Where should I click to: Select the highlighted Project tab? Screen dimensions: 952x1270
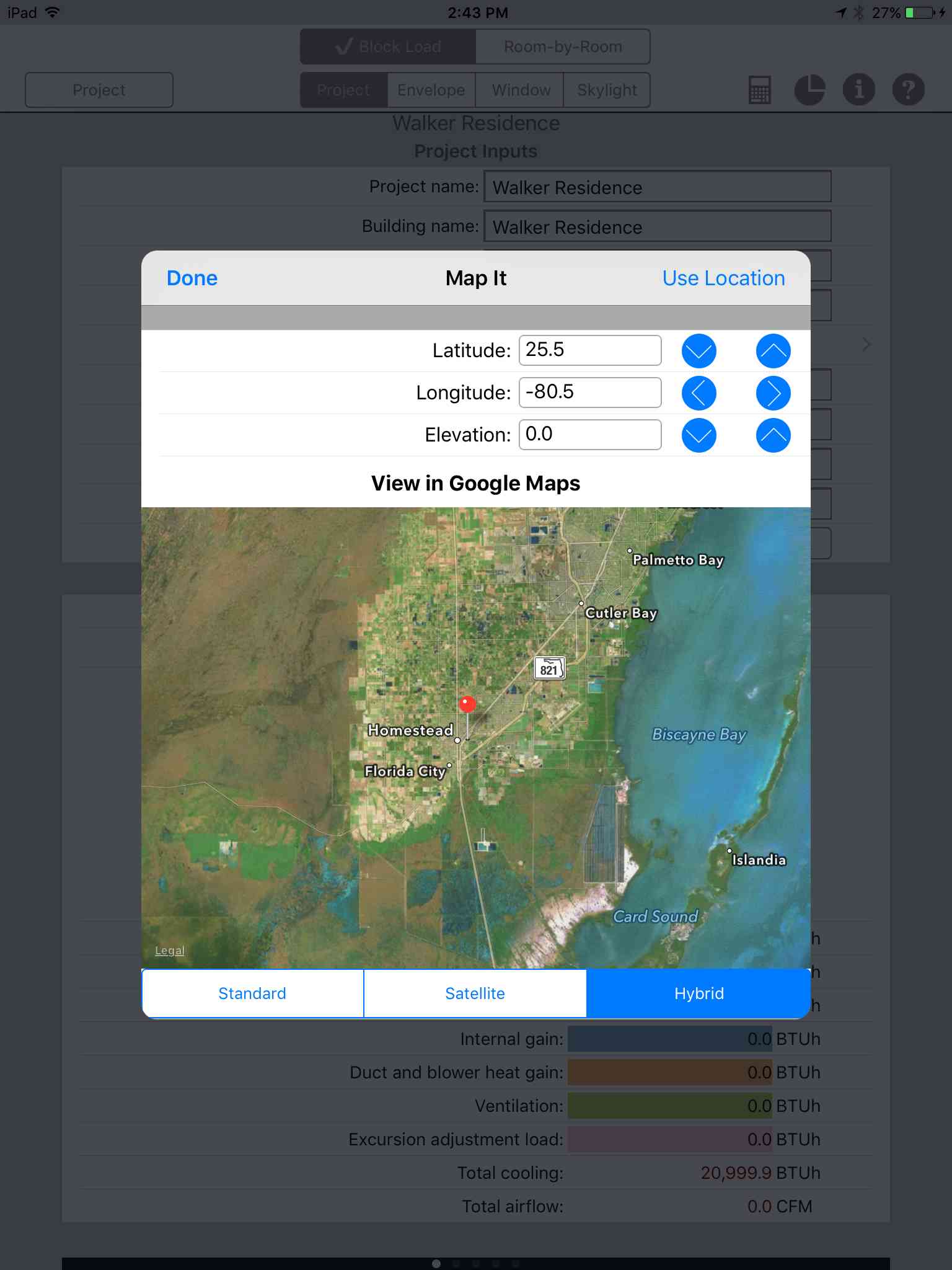(344, 90)
